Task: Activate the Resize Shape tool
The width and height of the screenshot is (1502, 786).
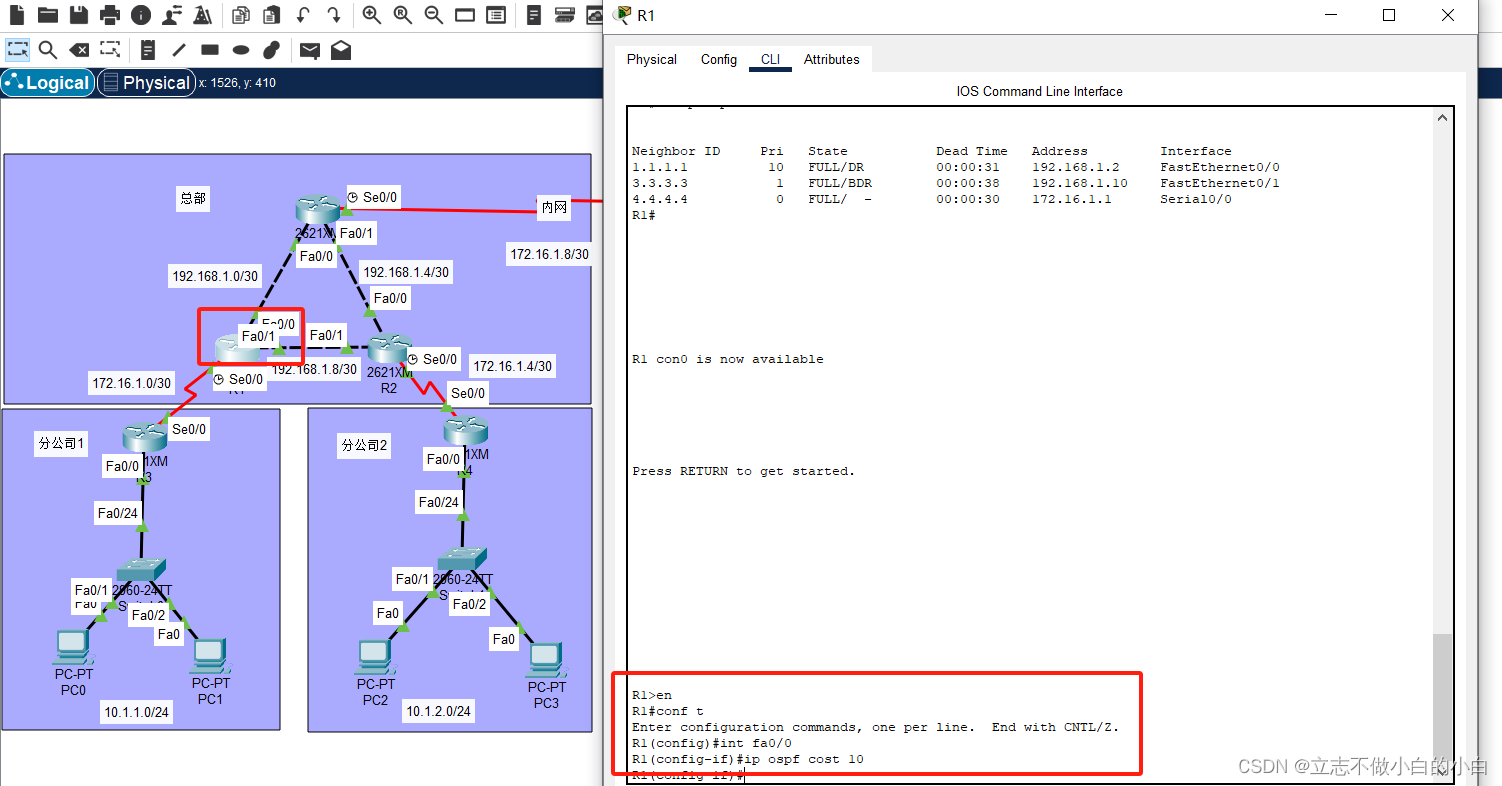Action: pyautogui.click(x=110, y=50)
